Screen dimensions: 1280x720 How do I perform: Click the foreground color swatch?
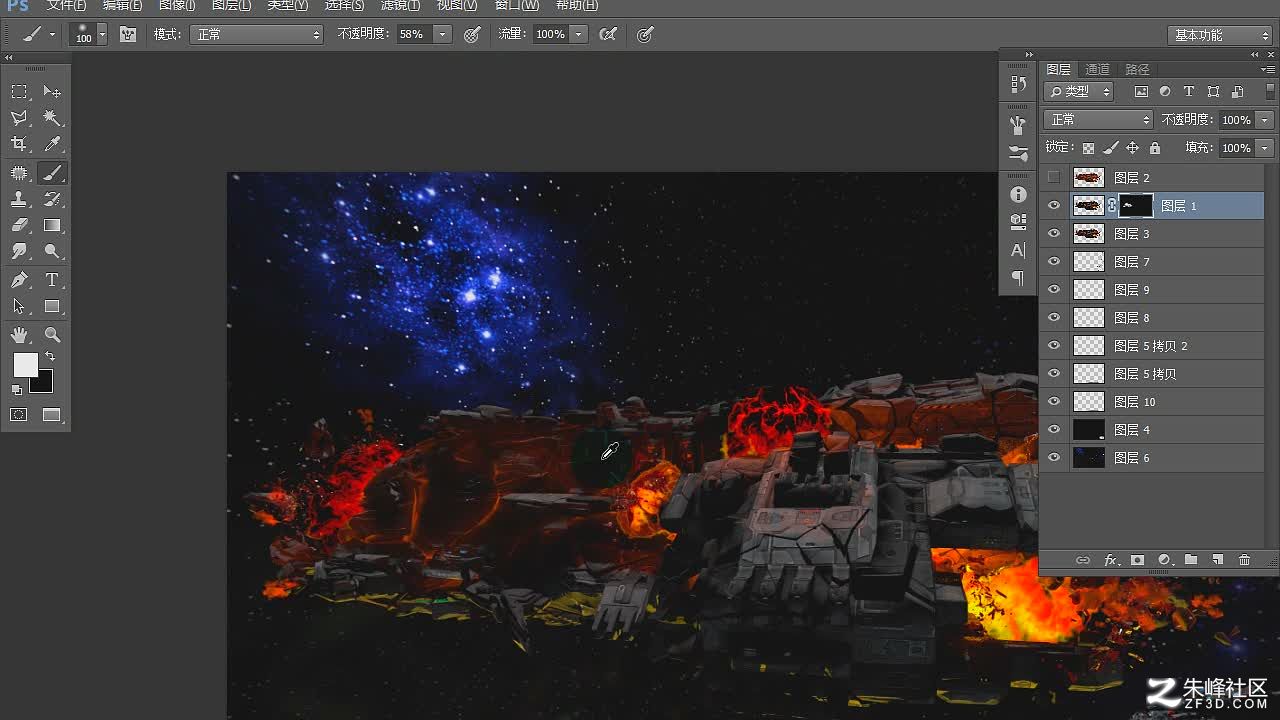(25, 365)
